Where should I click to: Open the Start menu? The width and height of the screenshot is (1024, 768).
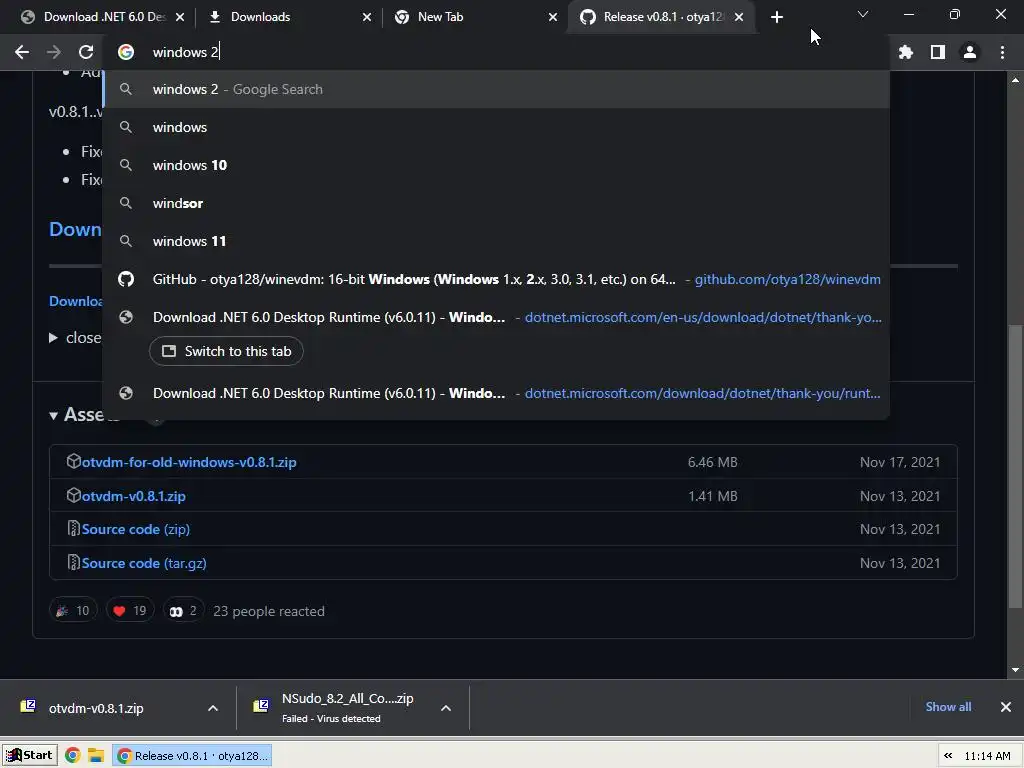click(x=29, y=756)
